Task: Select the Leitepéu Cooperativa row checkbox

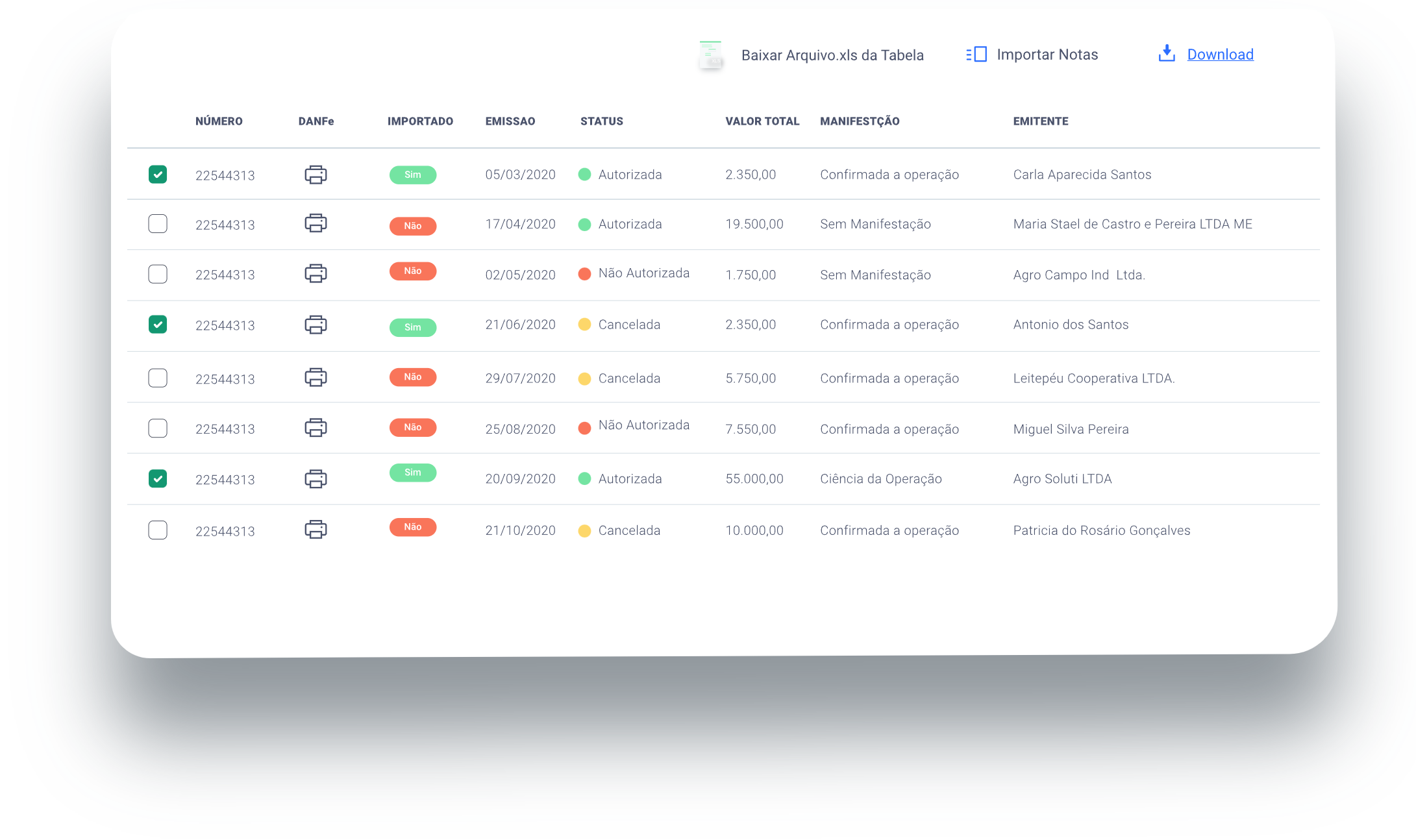Action: [158, 378]
